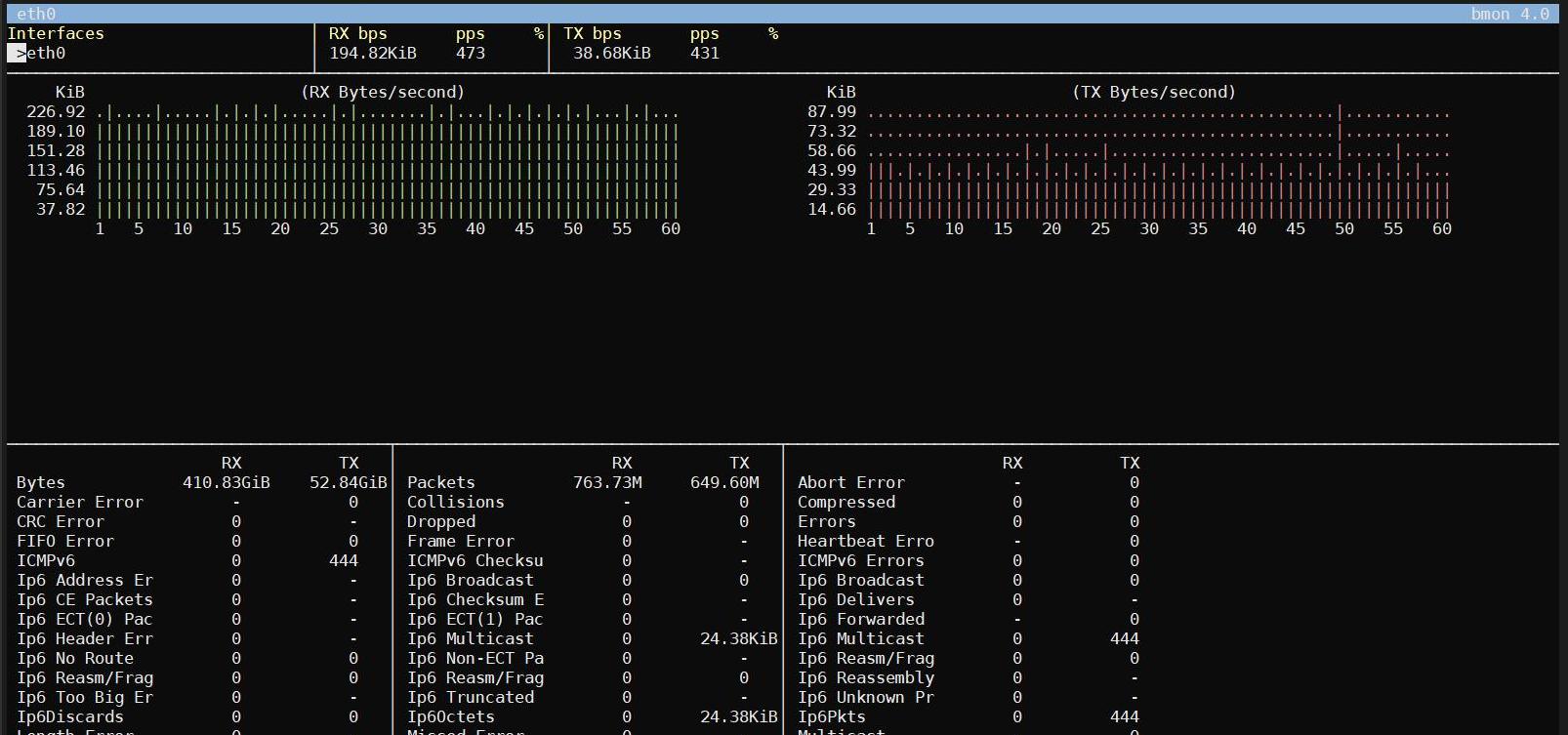Viewport: 1568px width, 735px height.
Task: Click the CRC Error row label
Action: point(61,521)
